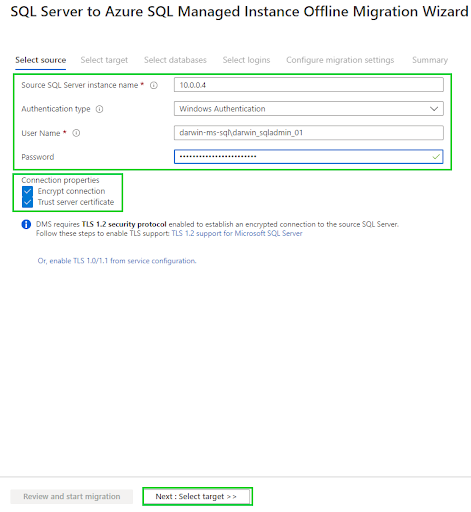The height and width of the screenshot is (512, 471).
Task: Open info tooltip beside User Name
Action: [76, 133]
